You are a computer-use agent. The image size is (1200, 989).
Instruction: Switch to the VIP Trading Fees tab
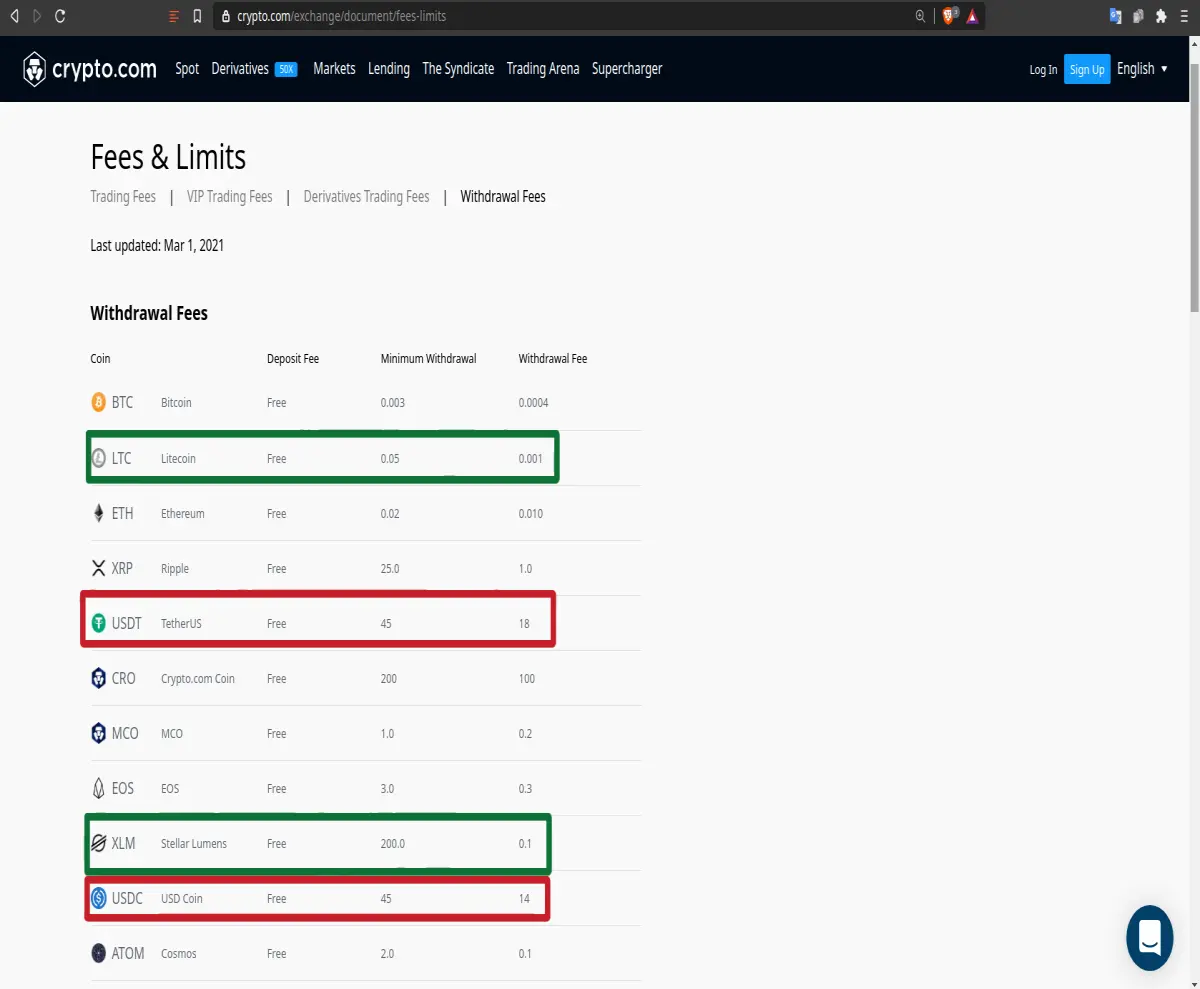pyautogui.click(x=229, y=196)
